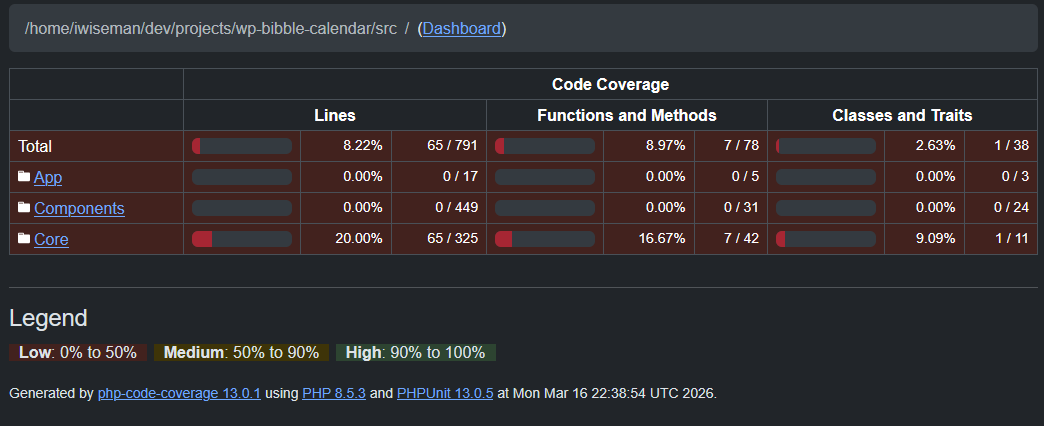Click the folder icon beside App
Screen dimensions: 1044x426
point(24,176)
